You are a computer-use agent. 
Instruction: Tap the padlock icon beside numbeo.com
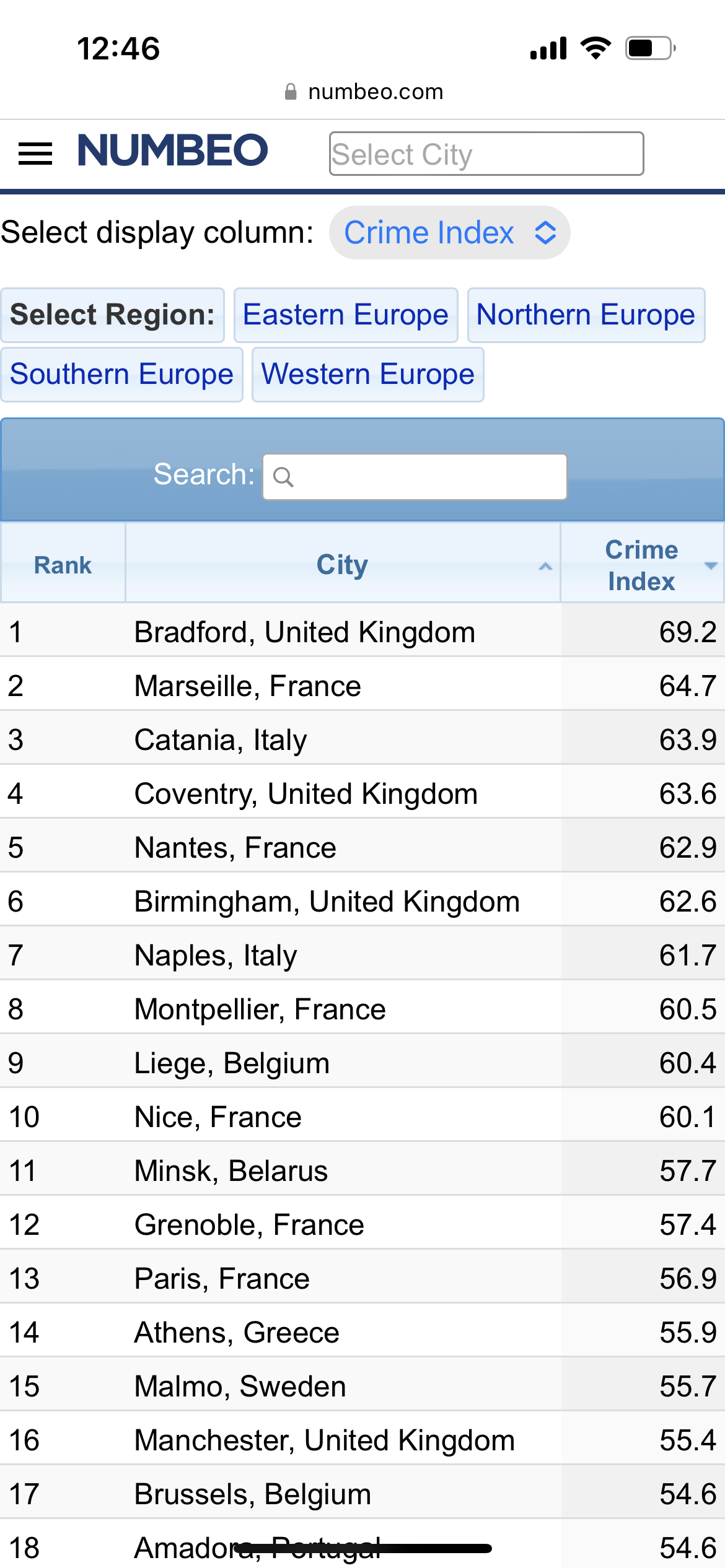click(x=290, y=92)
